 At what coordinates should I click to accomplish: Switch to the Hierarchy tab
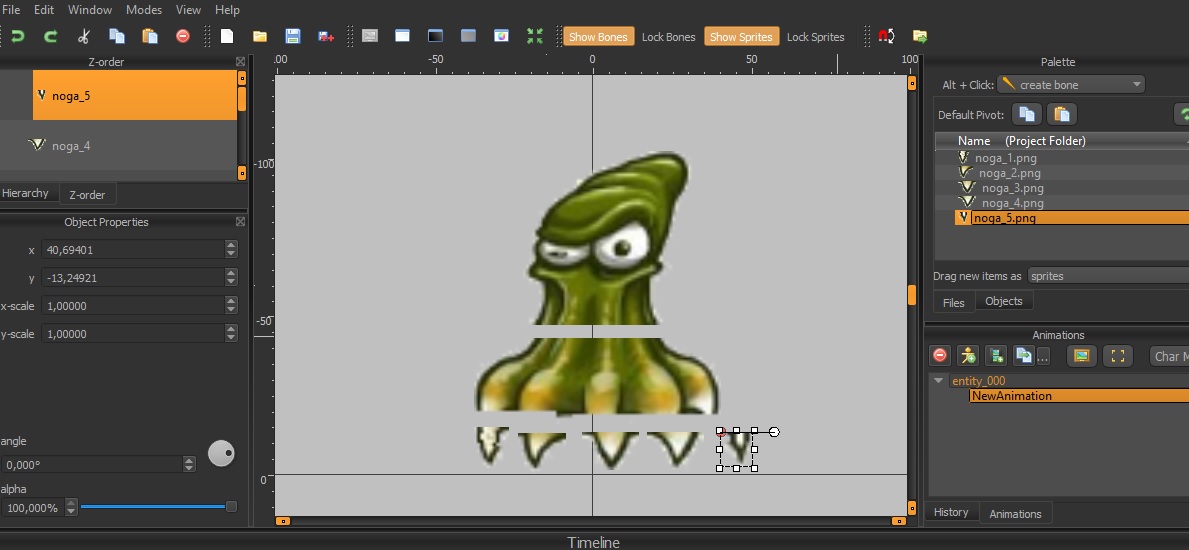26,193
